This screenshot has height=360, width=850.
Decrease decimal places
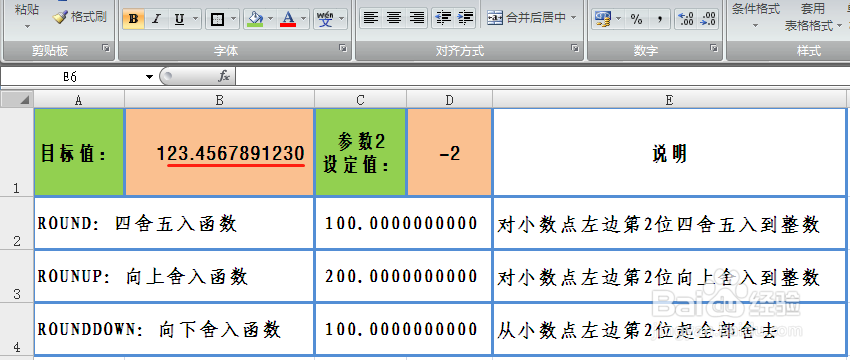(708, 20)
